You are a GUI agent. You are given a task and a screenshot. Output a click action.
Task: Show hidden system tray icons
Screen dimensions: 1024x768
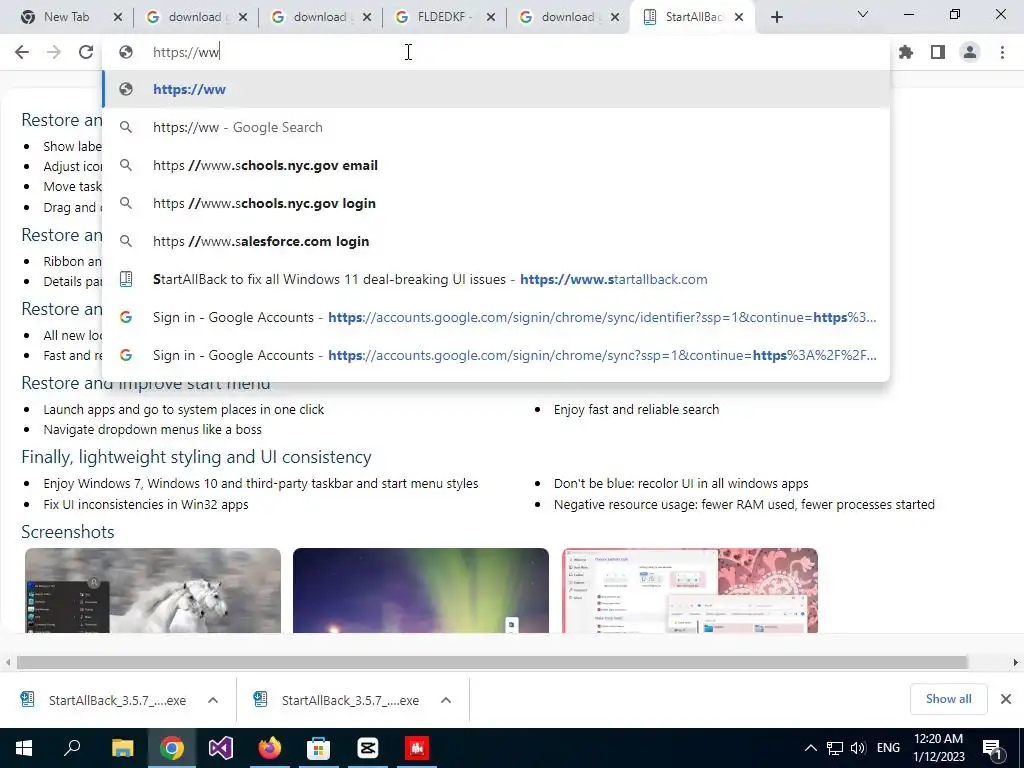click(x=810, y=748)
